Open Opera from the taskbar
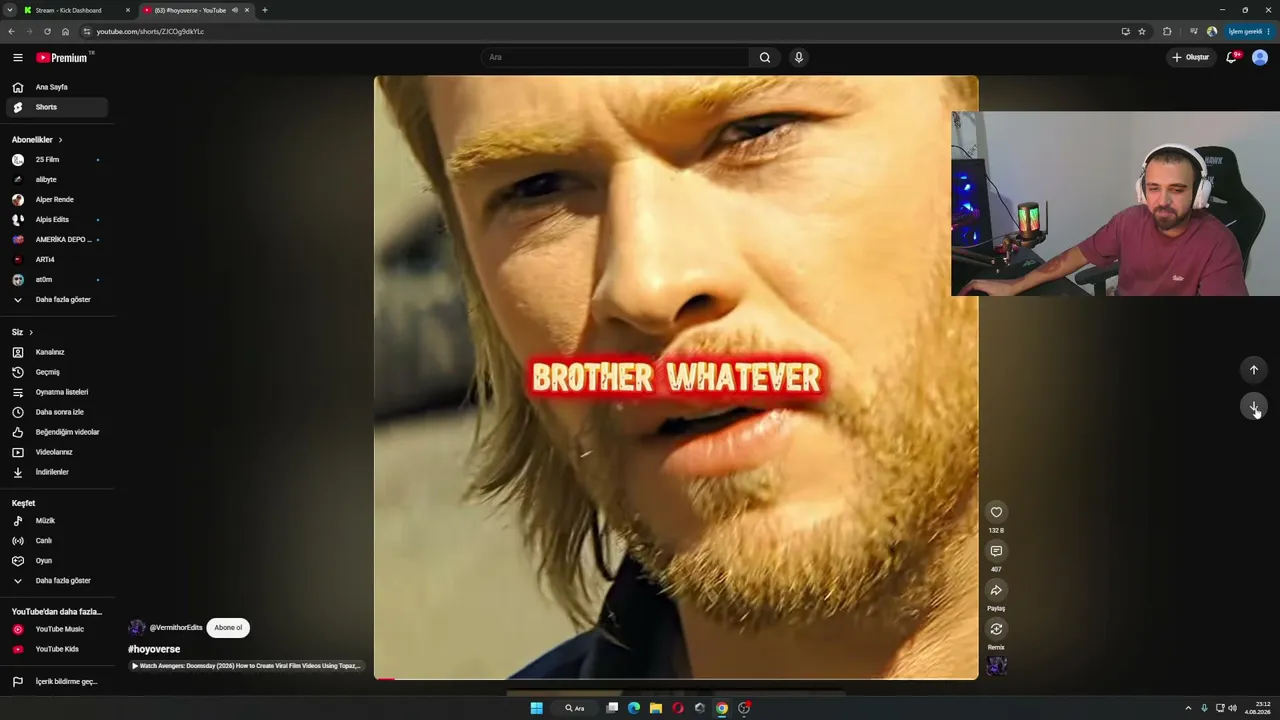Image resolution: width=1280 pixels, height=720 pixels. coord(678,708)
